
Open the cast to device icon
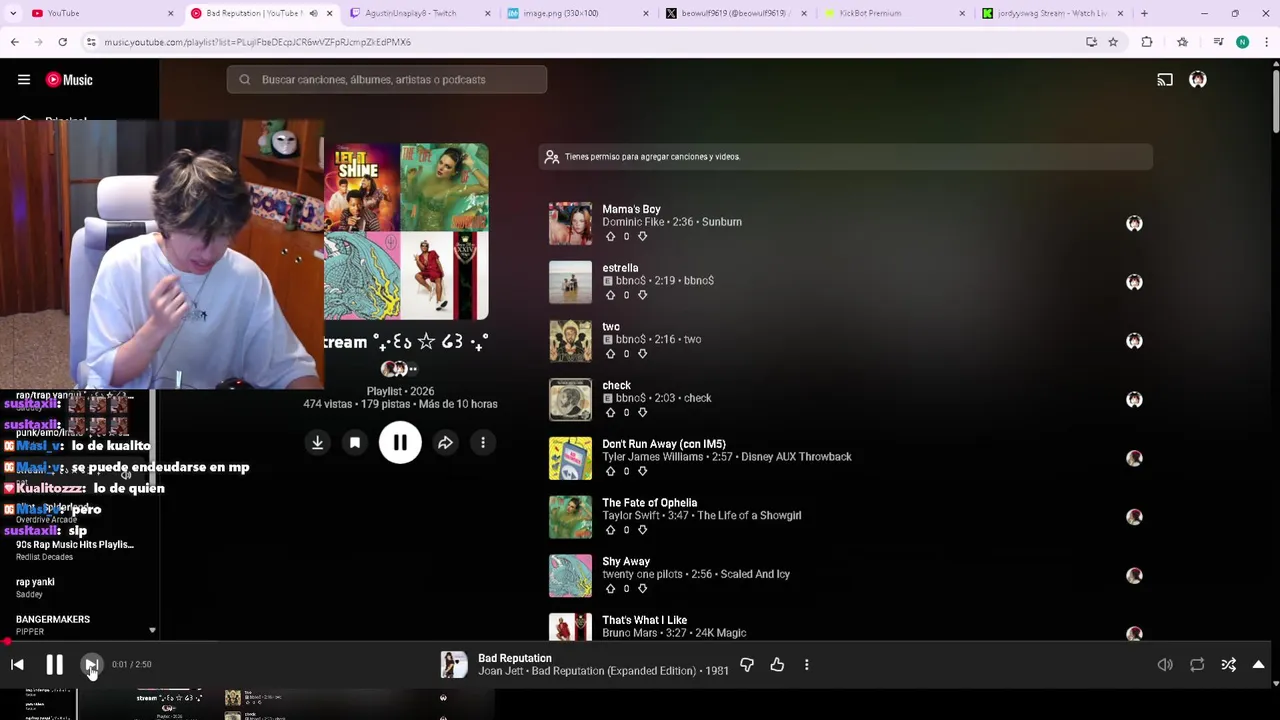[1165, 80]
